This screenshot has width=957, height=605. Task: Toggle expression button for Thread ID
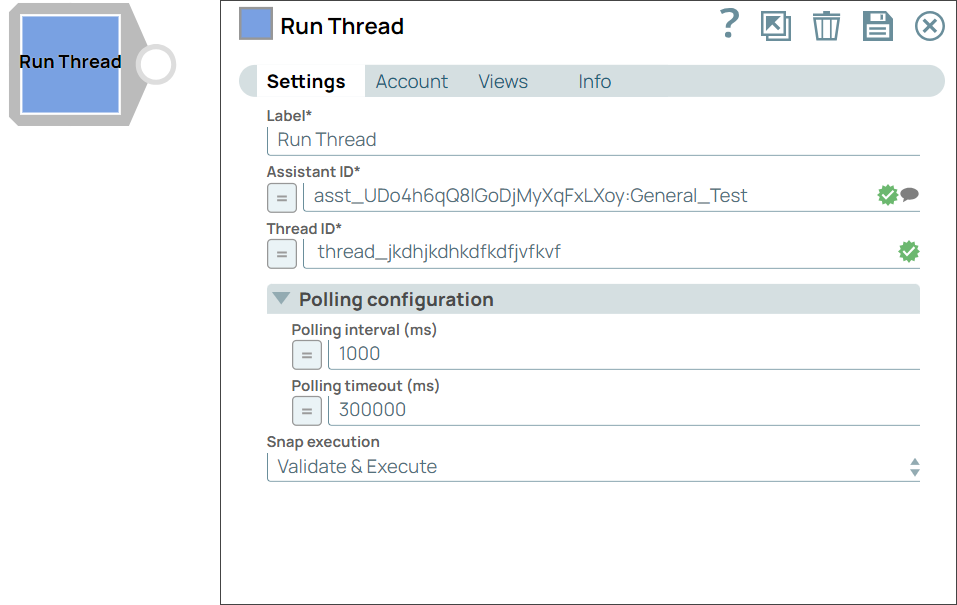(x=282, y=254)
